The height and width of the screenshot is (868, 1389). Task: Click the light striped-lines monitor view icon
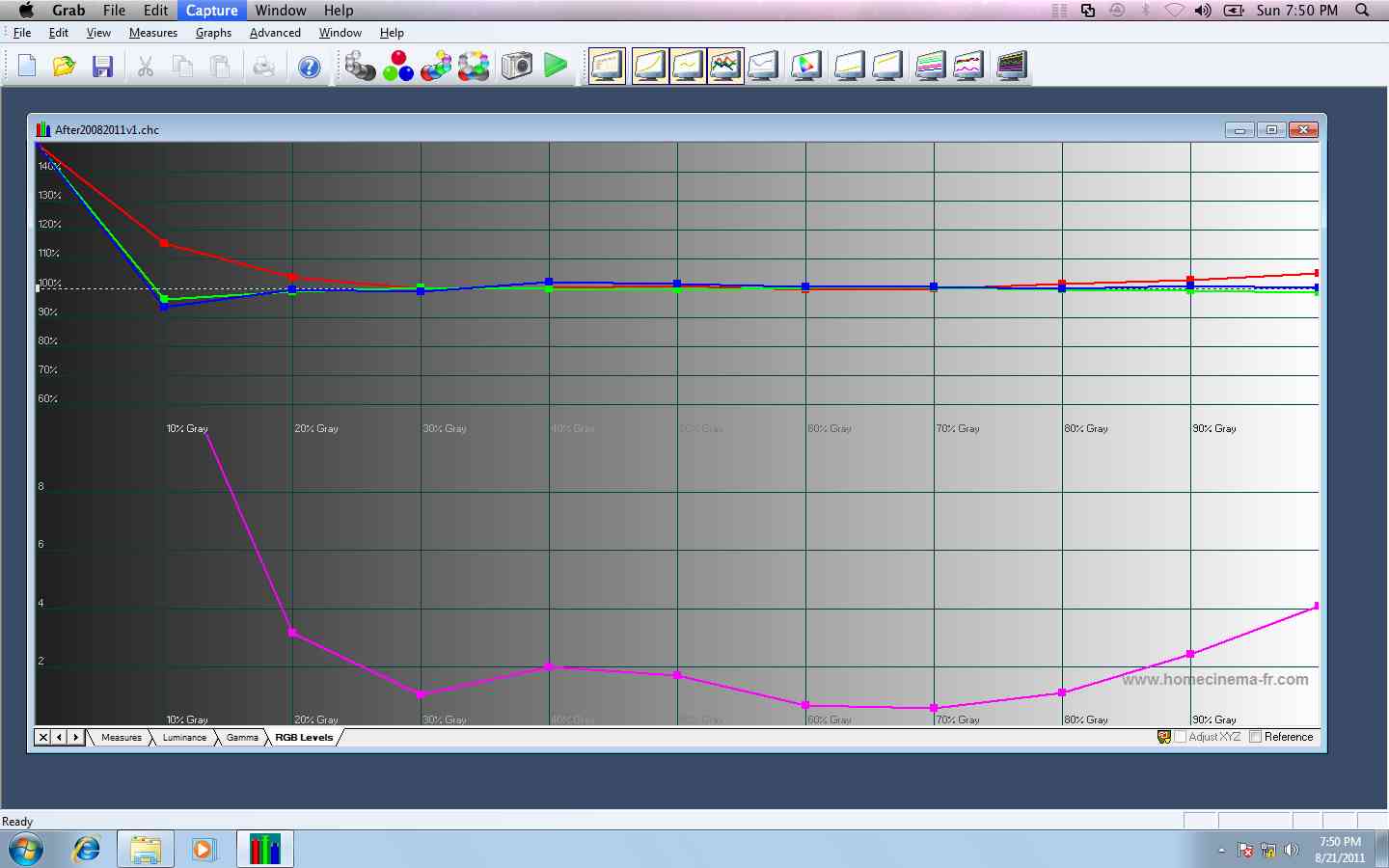(x=931, y=66)
